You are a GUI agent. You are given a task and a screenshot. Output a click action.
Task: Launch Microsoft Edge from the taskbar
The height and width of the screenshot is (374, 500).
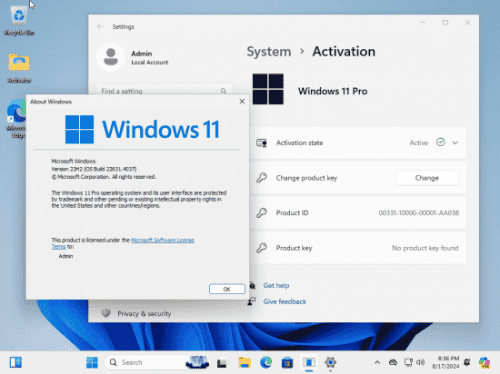tap(266, 362)
